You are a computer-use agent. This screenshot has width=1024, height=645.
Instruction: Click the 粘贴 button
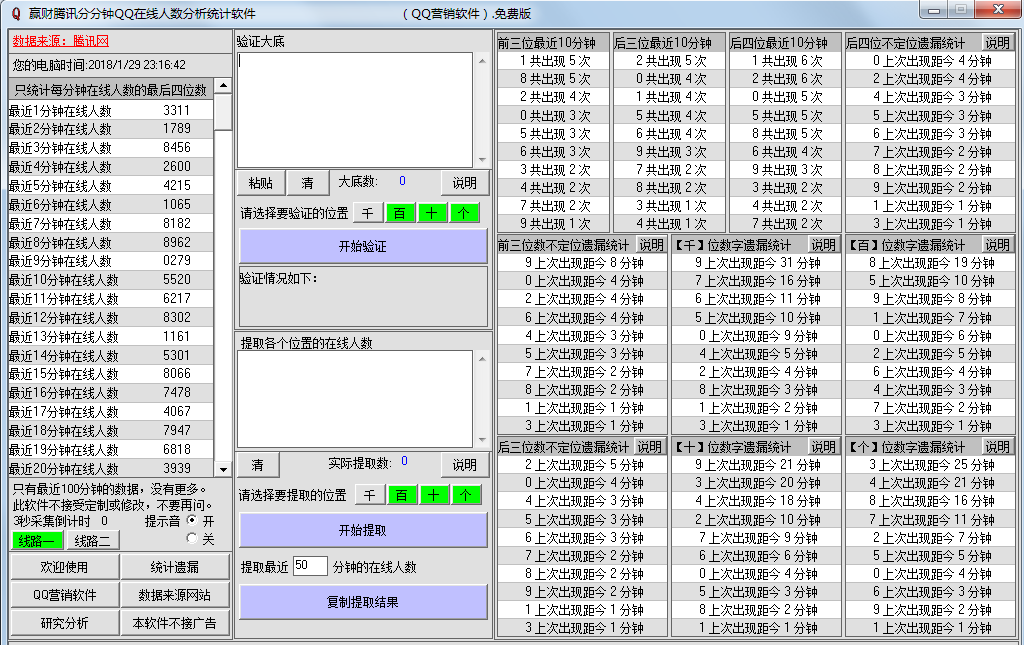point(261,183)
